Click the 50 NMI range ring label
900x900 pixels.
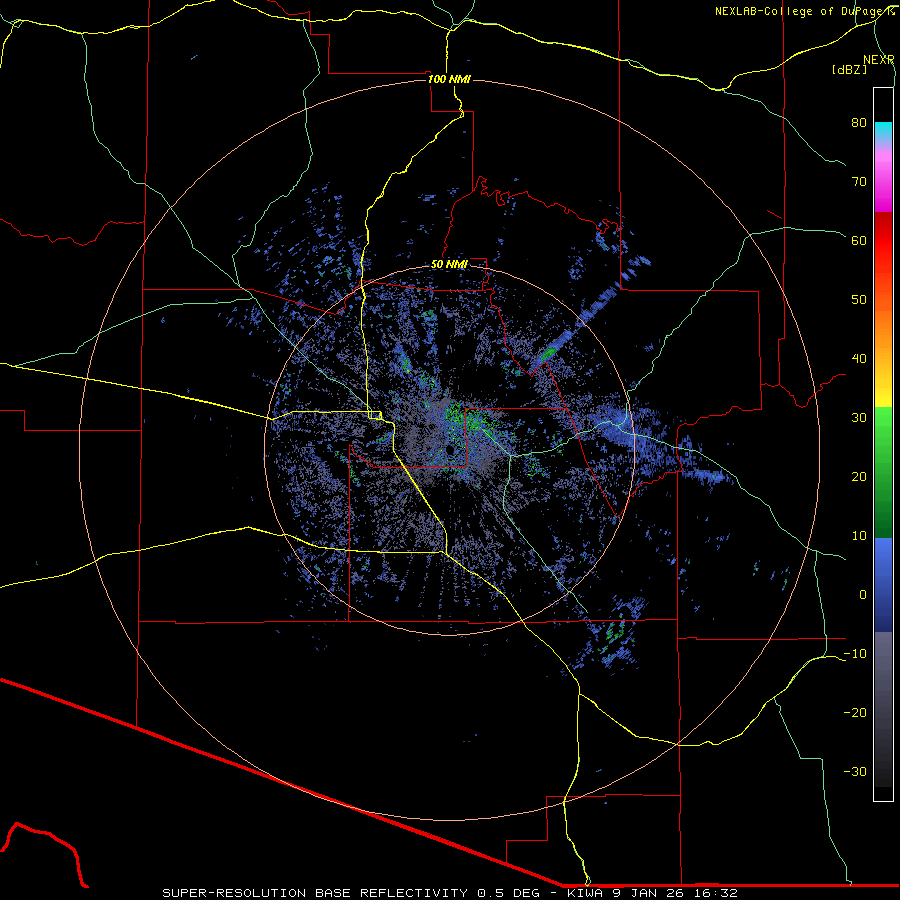[449, 264]
